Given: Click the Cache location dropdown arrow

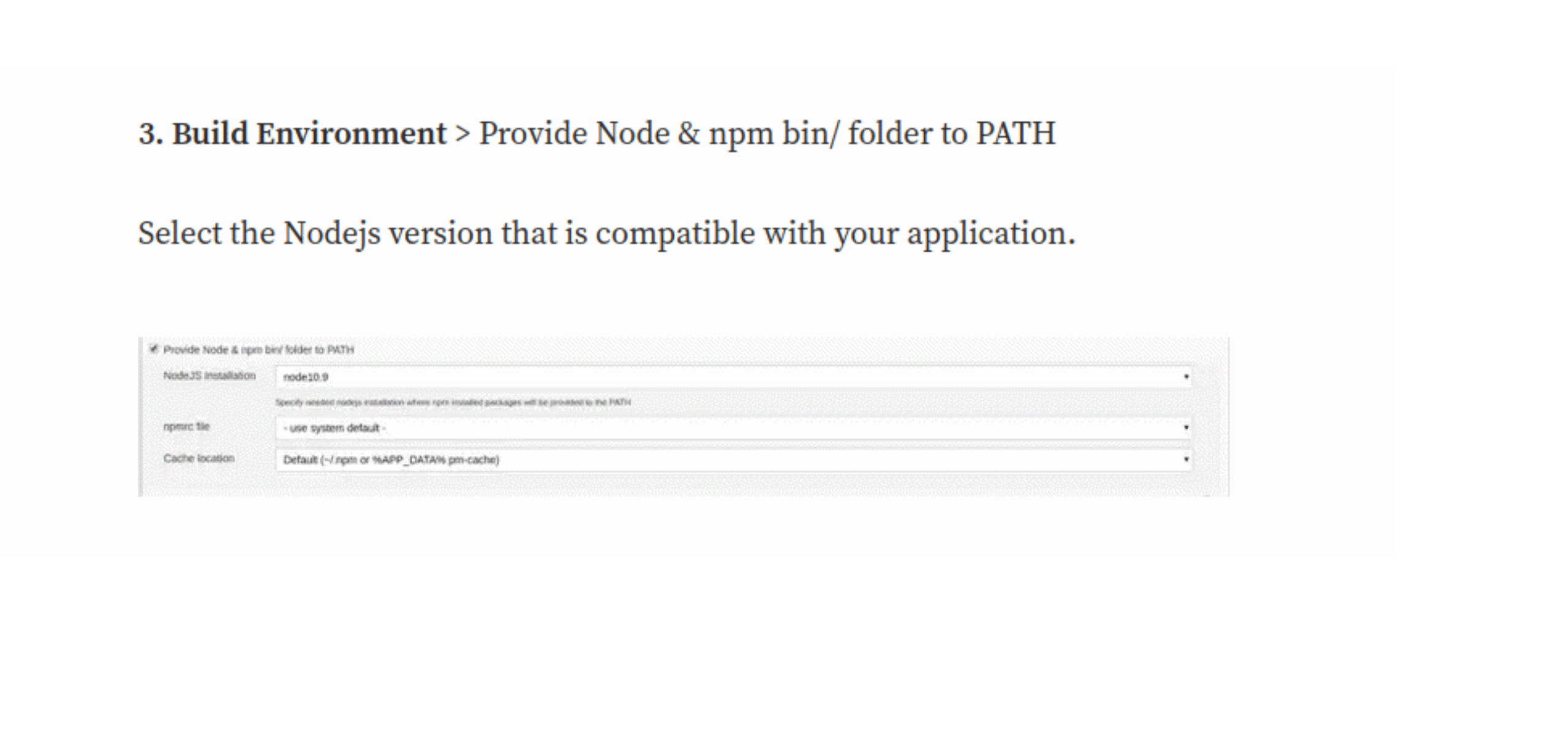Looking at the screenshot, I should coord(1186,459).
